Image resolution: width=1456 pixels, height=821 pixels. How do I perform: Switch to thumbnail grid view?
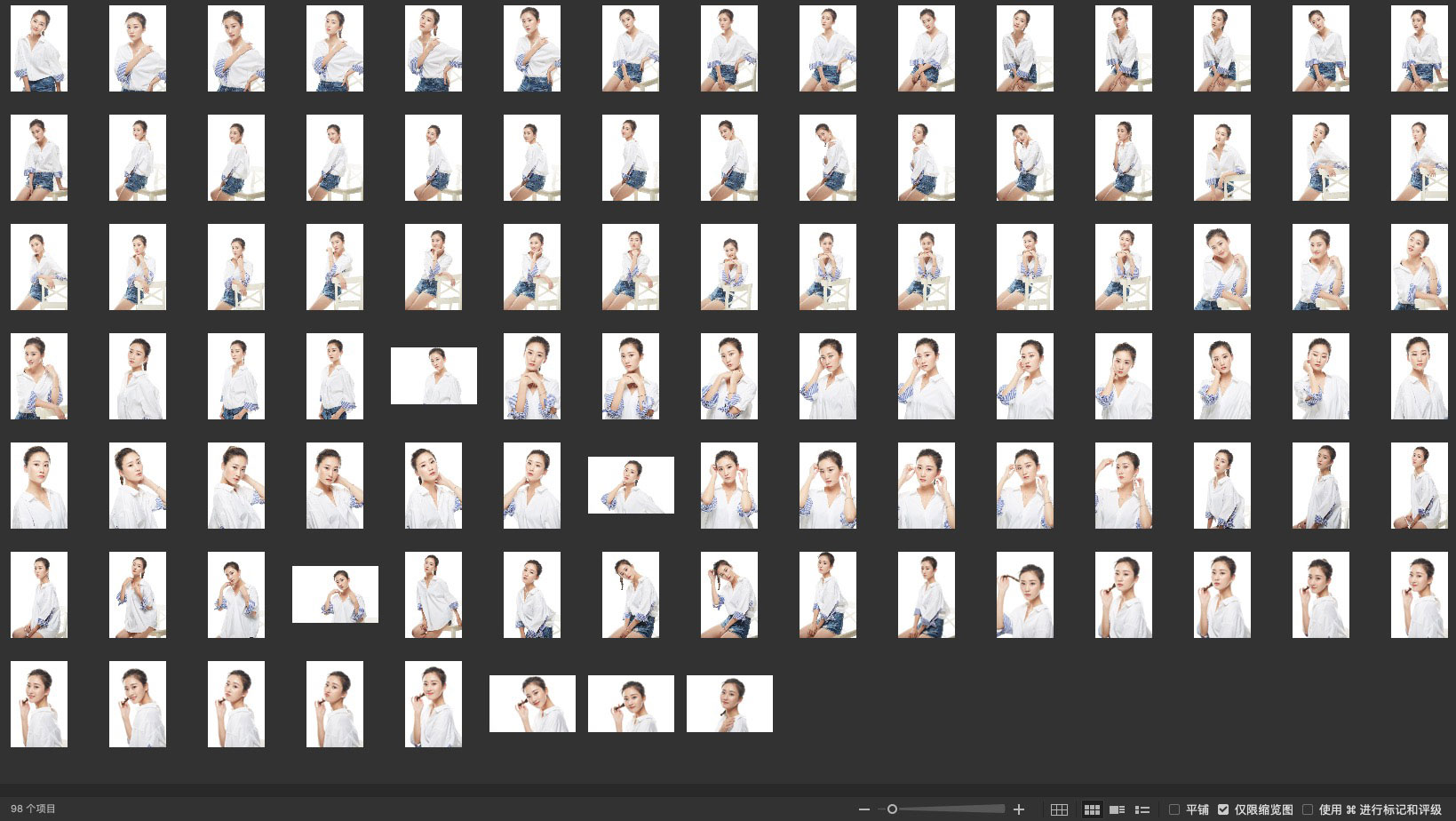(1092, 809)
